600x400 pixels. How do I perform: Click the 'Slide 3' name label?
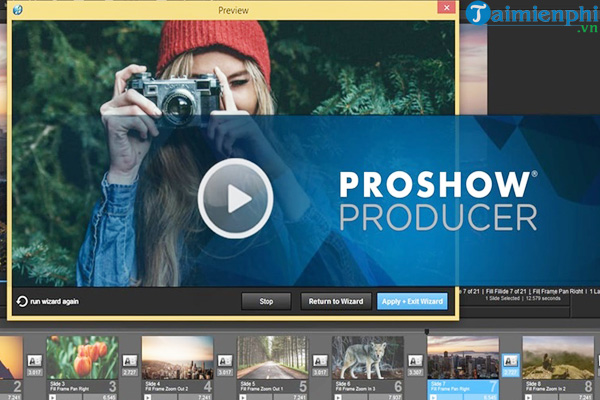pyautogui.click(x=57, y=384)
